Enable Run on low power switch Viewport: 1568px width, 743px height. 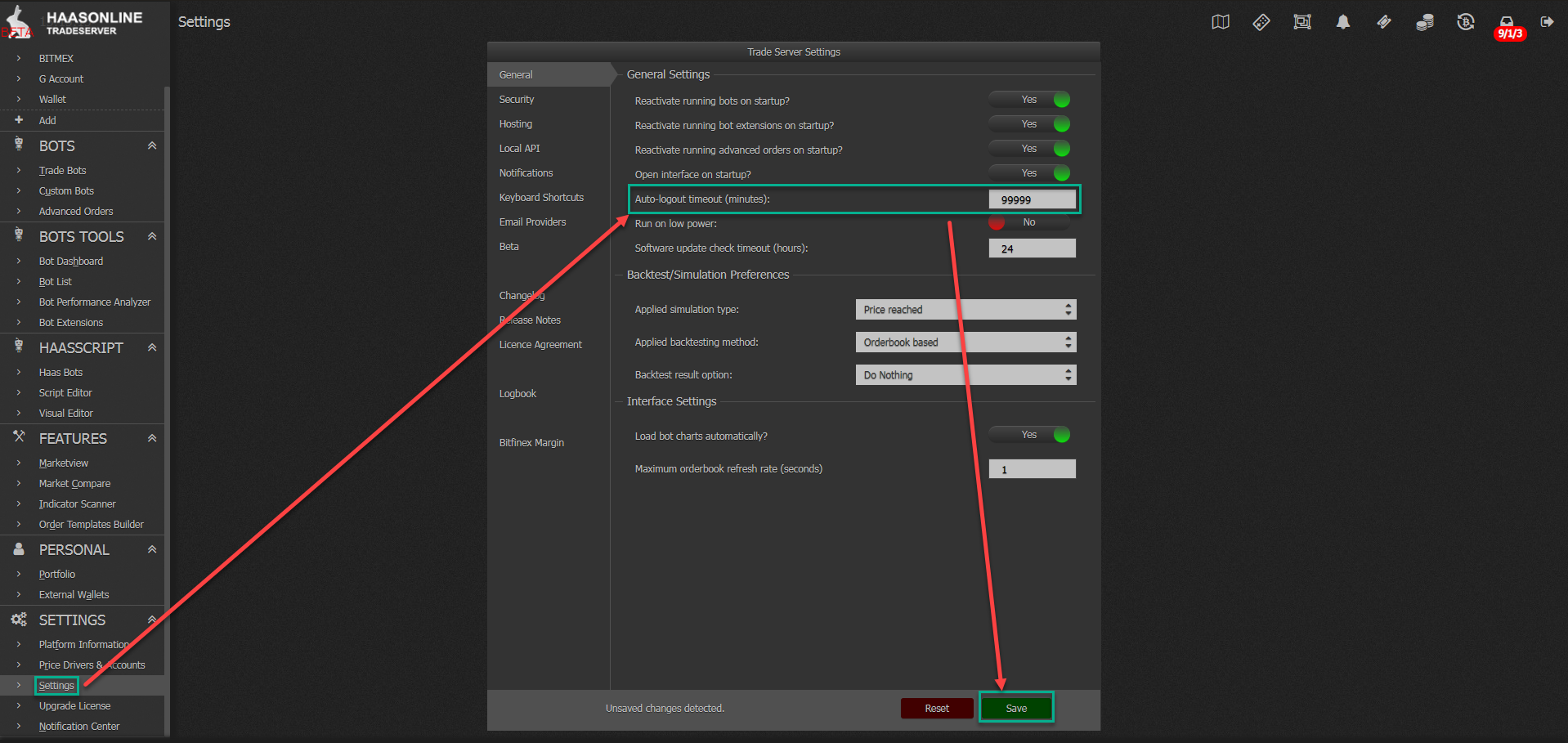pos(1030,222)
